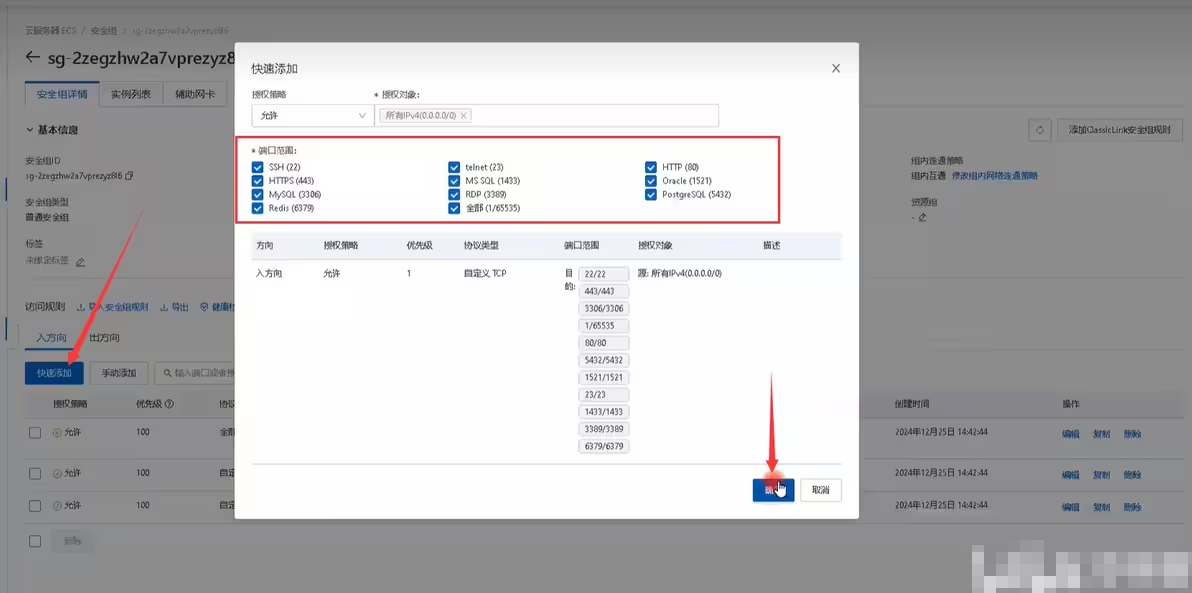Click the 80/80 port tag

coord(604,343)
